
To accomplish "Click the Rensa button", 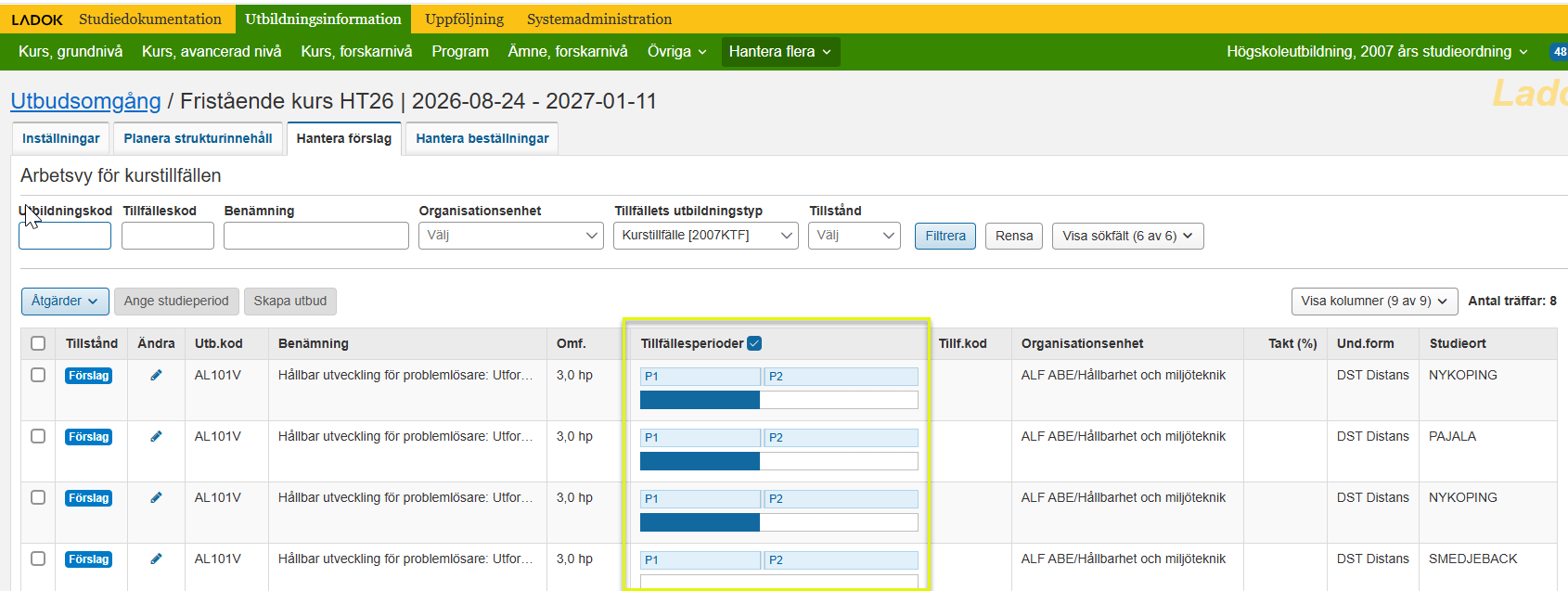I will click(x=1014, y=236).
